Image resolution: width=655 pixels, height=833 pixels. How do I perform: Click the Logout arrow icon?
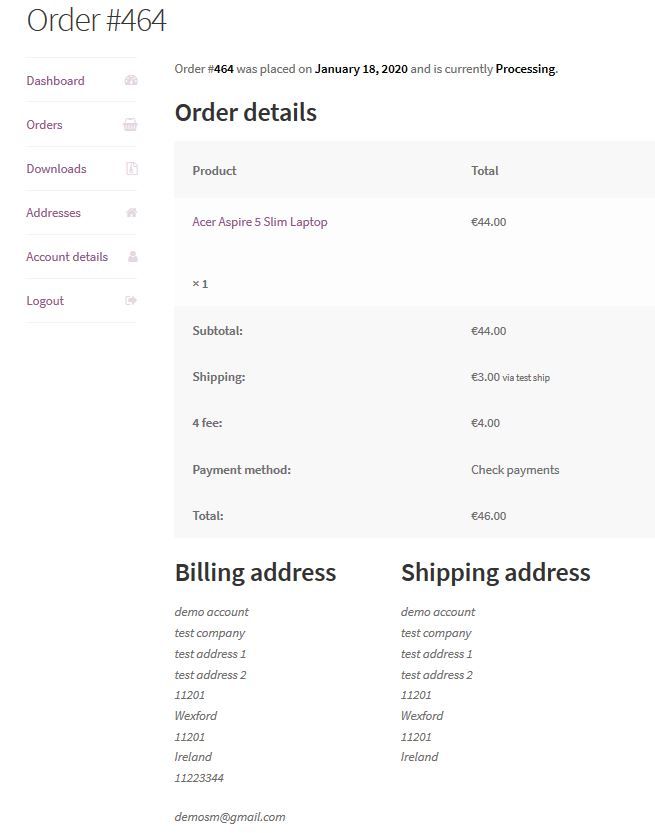[x=131, y=301]
